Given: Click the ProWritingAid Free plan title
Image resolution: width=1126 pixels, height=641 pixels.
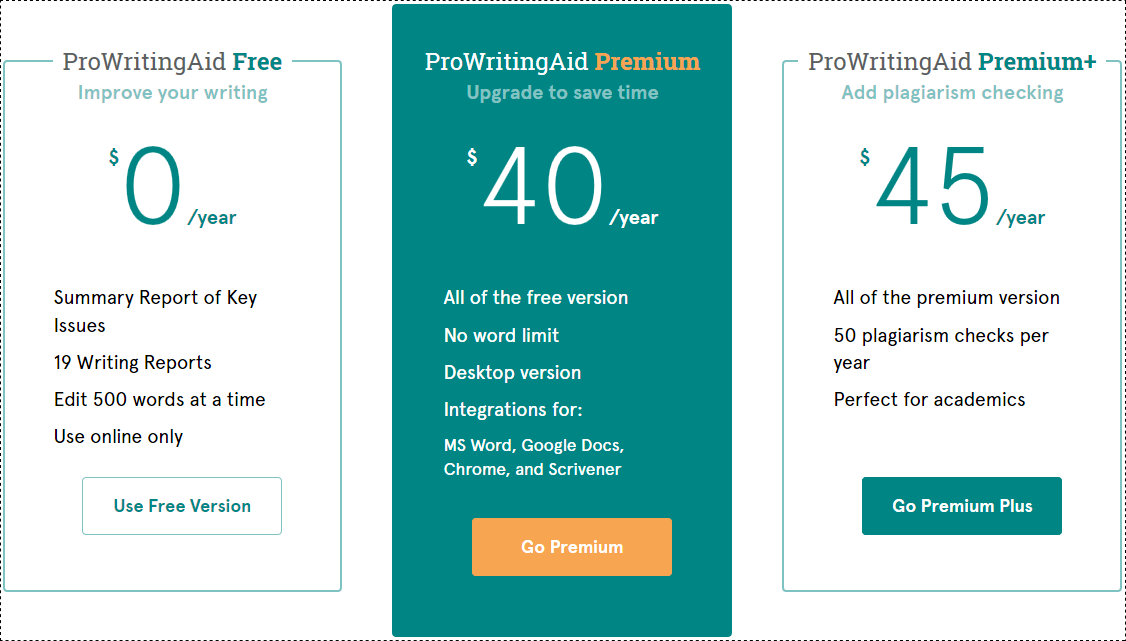Looking at the screenshot, I should [172, 62].
